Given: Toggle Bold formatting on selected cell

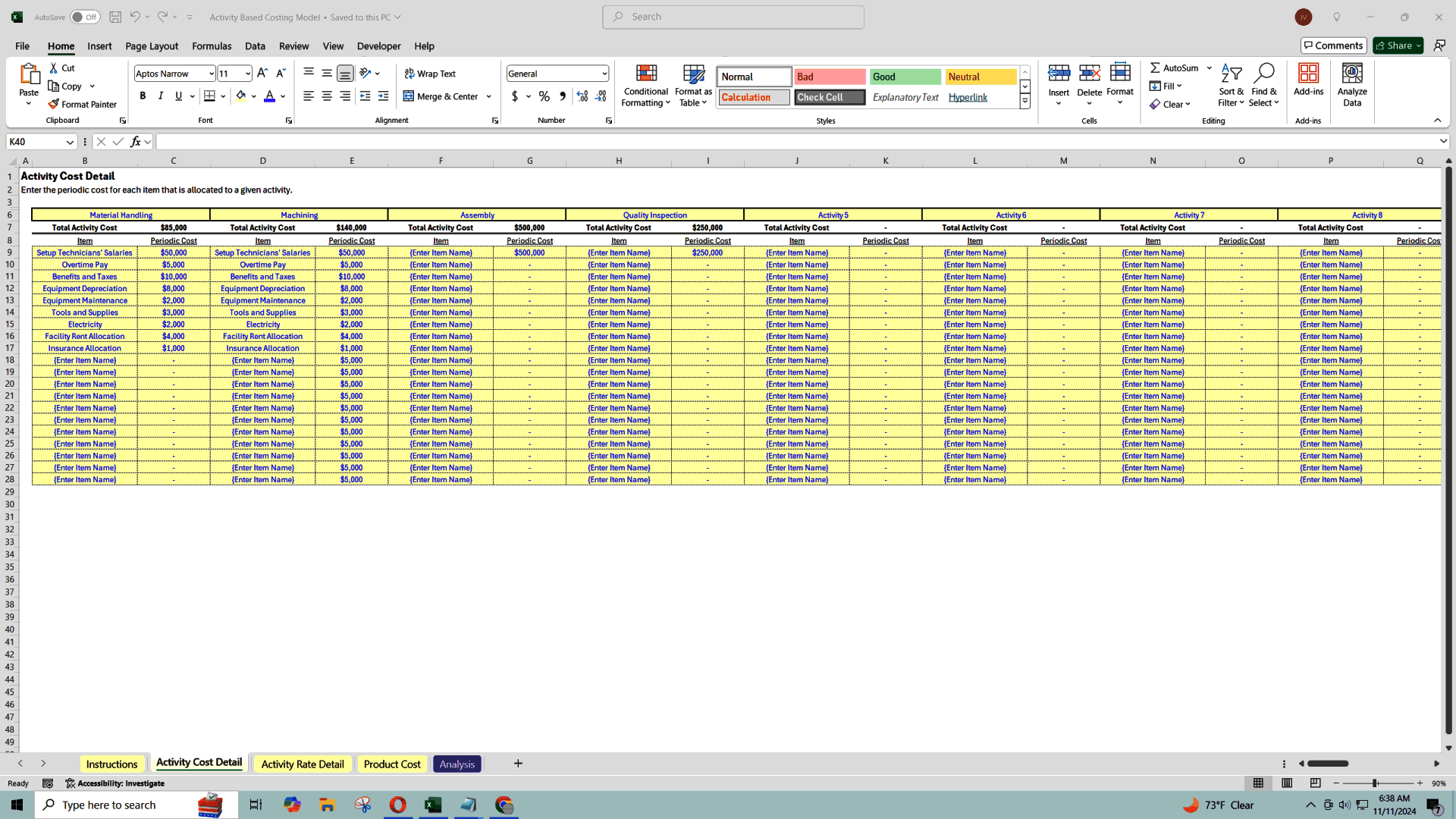Looking at the screenshot, I should pyautogui.click(x=143, y=96).
